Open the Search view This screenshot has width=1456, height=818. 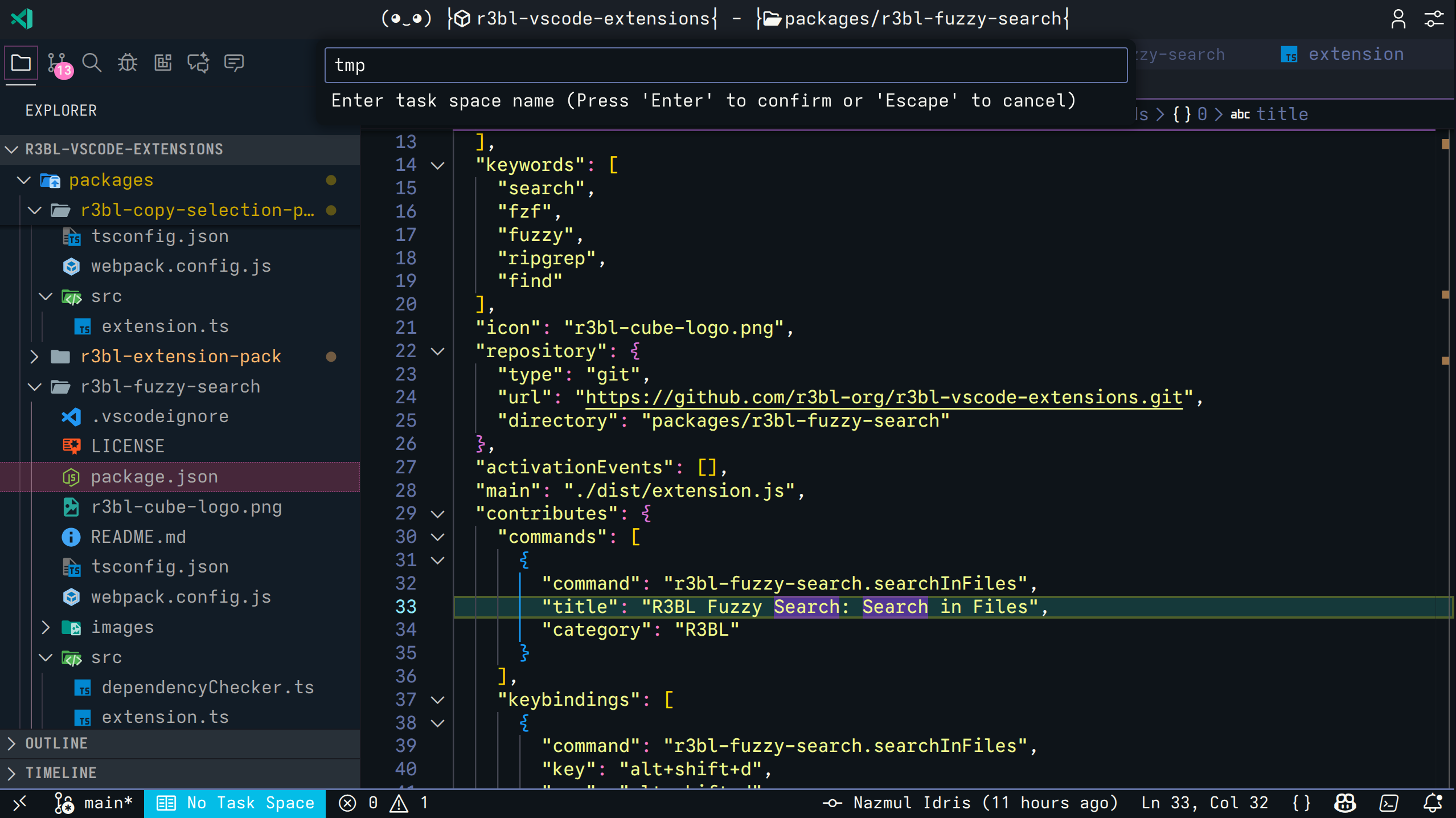tap(92, 62)
